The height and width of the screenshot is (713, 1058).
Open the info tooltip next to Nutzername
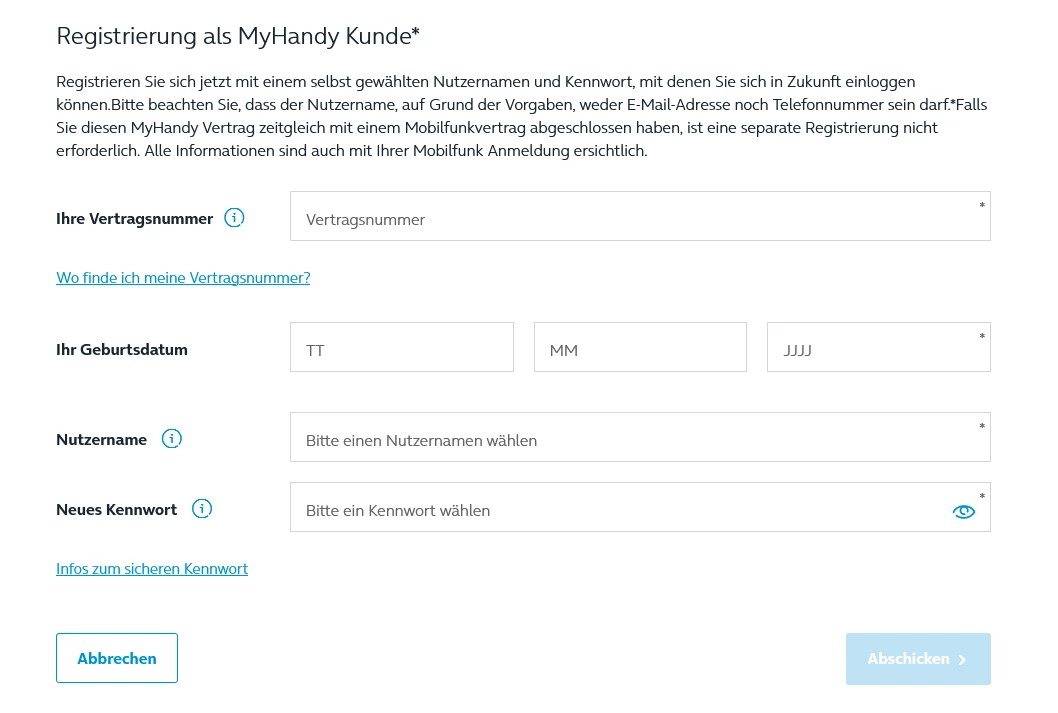point(172,439)
